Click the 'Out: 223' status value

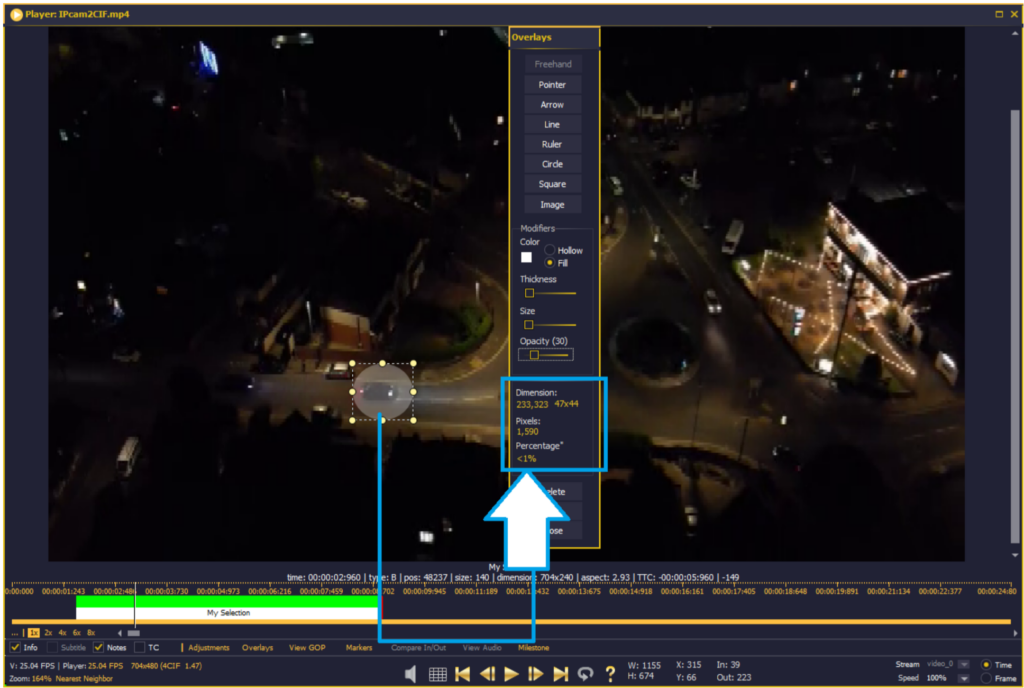pos(734,677)
